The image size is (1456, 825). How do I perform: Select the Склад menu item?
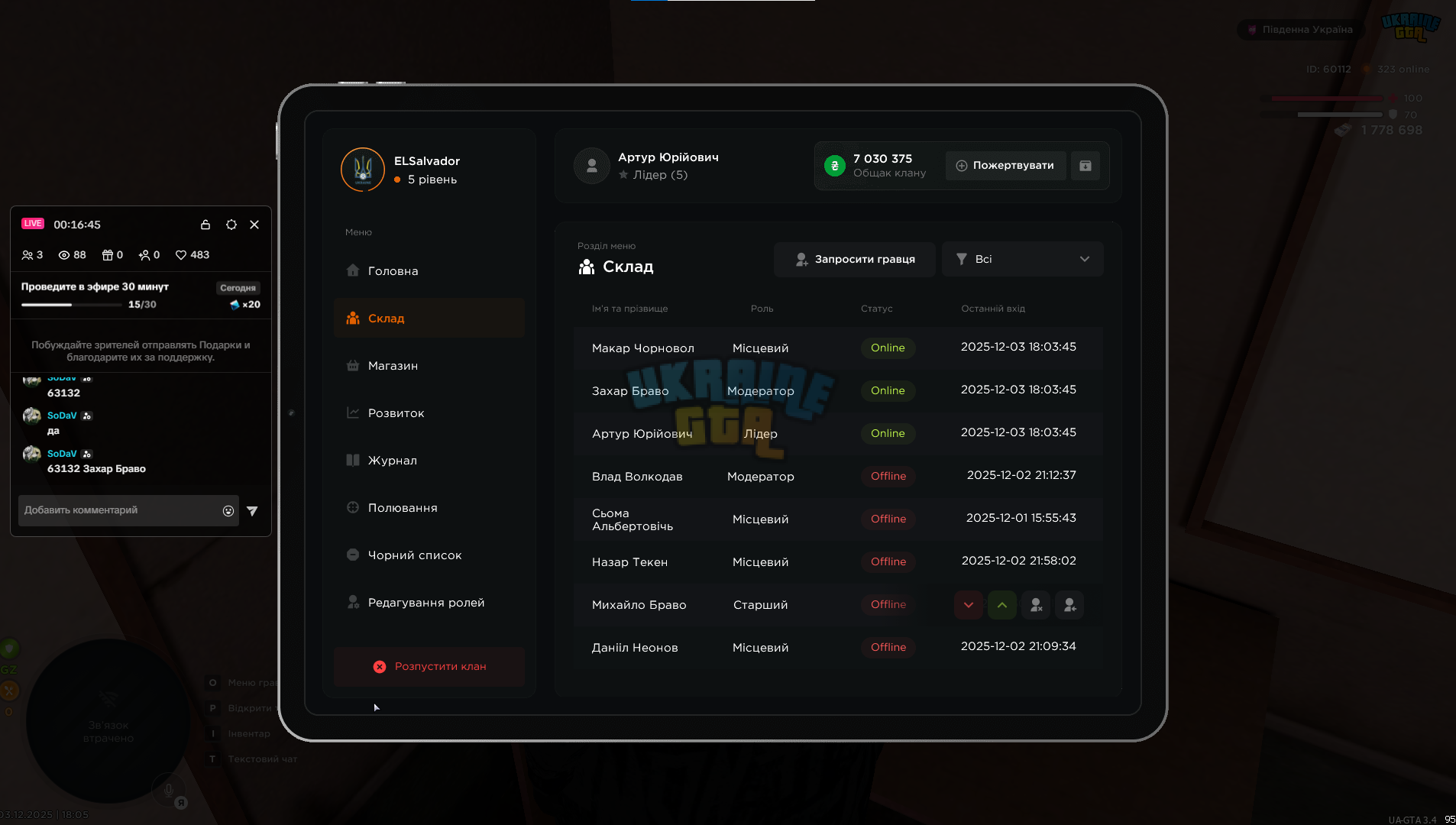pos(429,319)
